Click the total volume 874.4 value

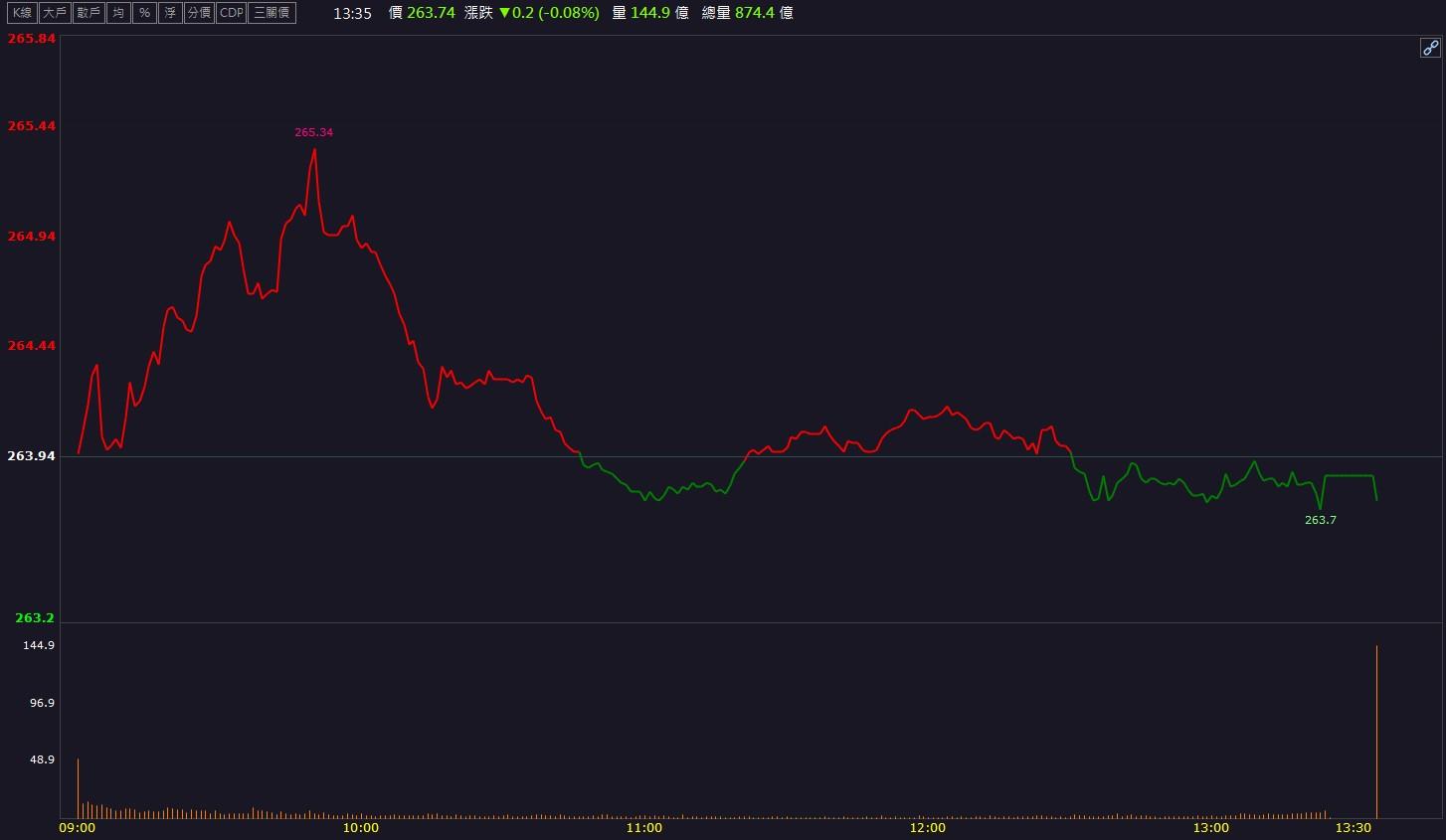[755, 13]
